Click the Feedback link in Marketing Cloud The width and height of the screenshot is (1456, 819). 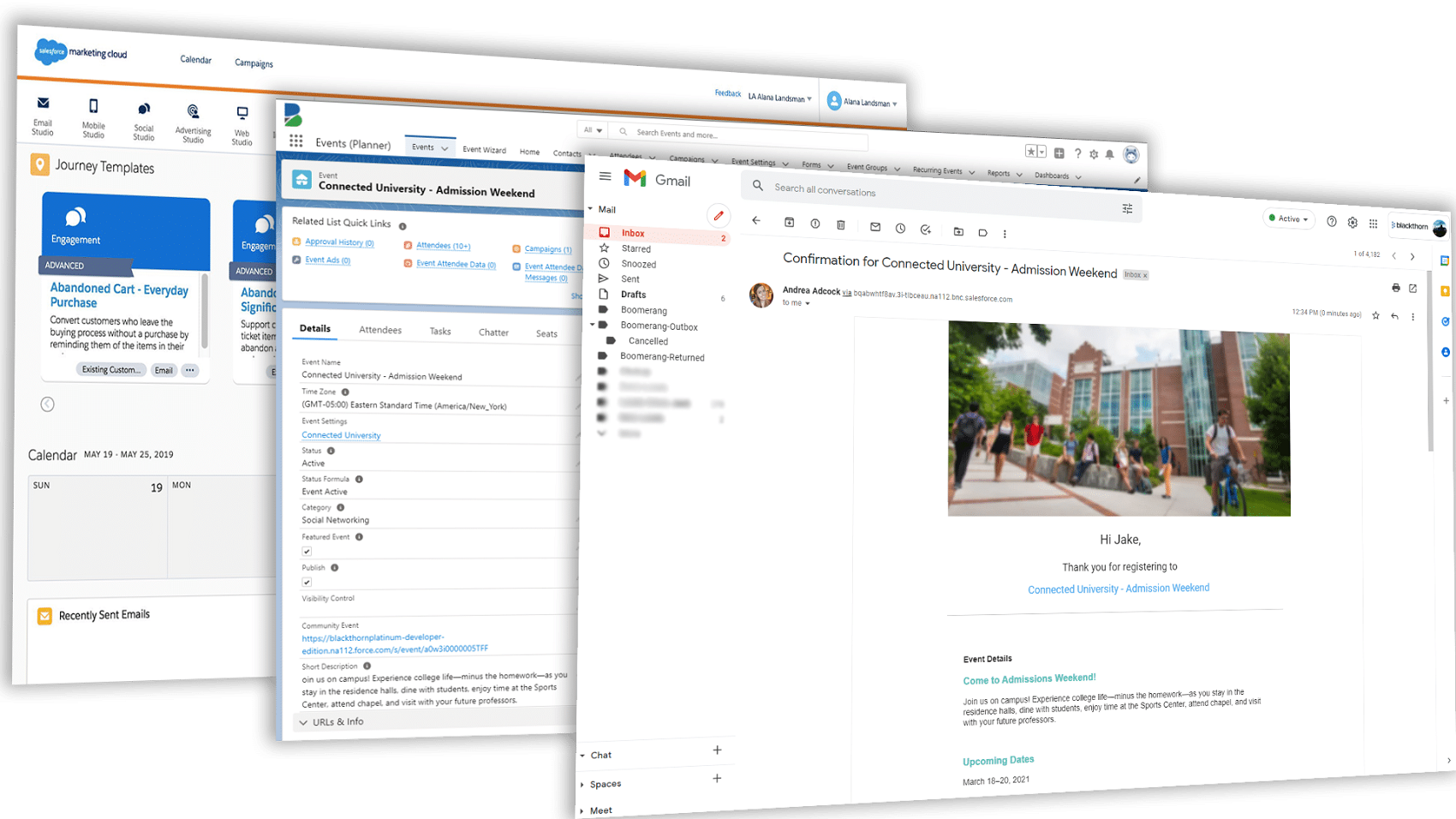click(728, 93)
